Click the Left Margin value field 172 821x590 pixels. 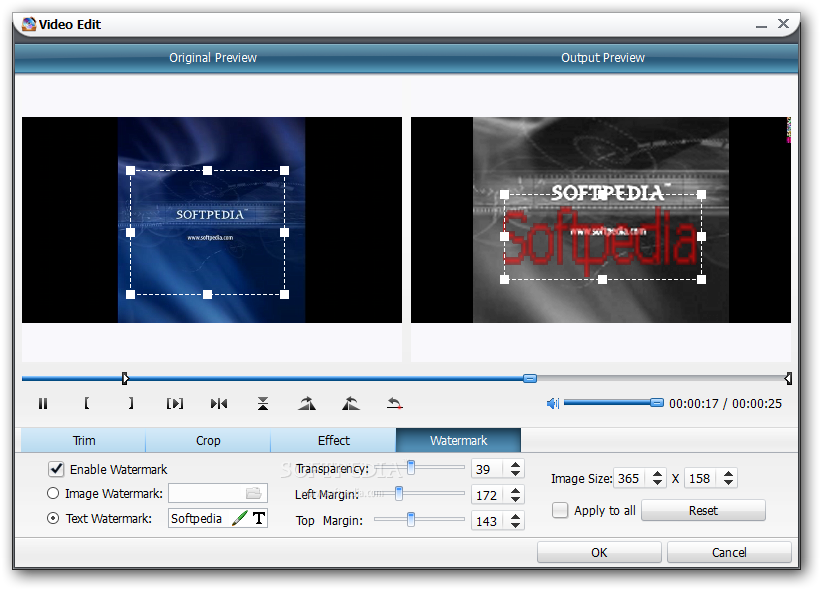487,495
